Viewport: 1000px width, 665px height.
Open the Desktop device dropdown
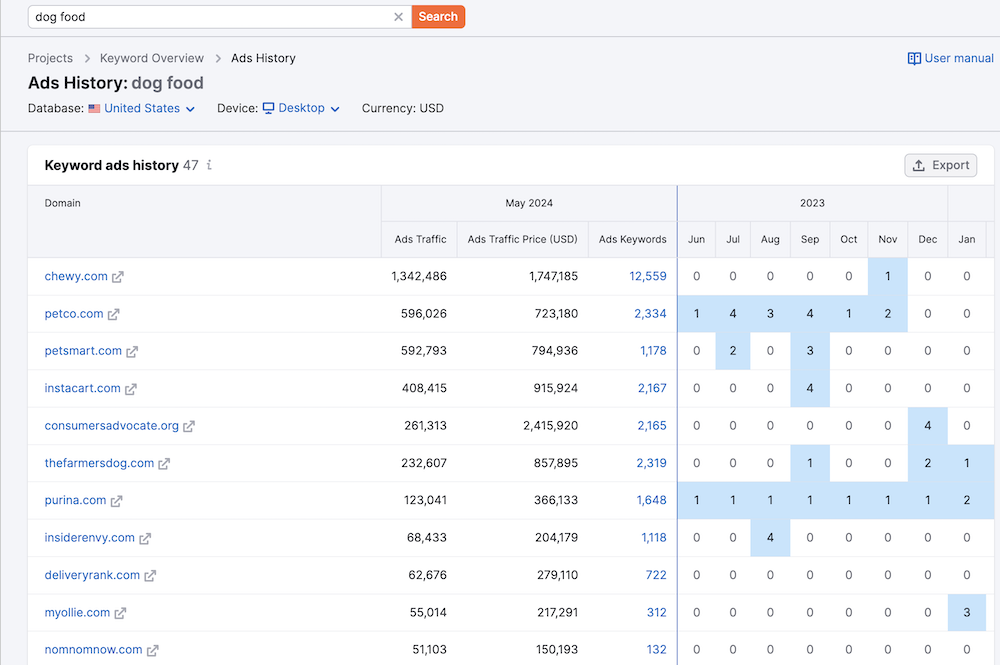(301, 108)
